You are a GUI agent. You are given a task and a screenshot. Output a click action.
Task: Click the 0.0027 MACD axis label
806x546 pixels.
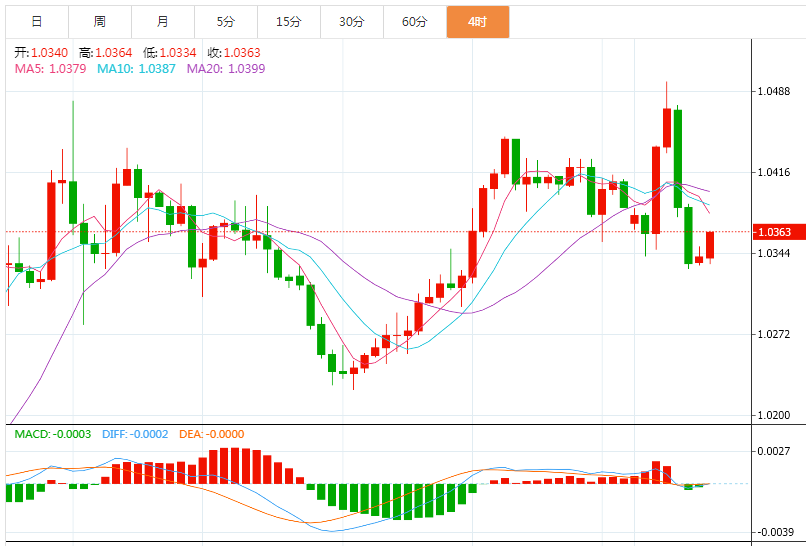click(774, 451)
